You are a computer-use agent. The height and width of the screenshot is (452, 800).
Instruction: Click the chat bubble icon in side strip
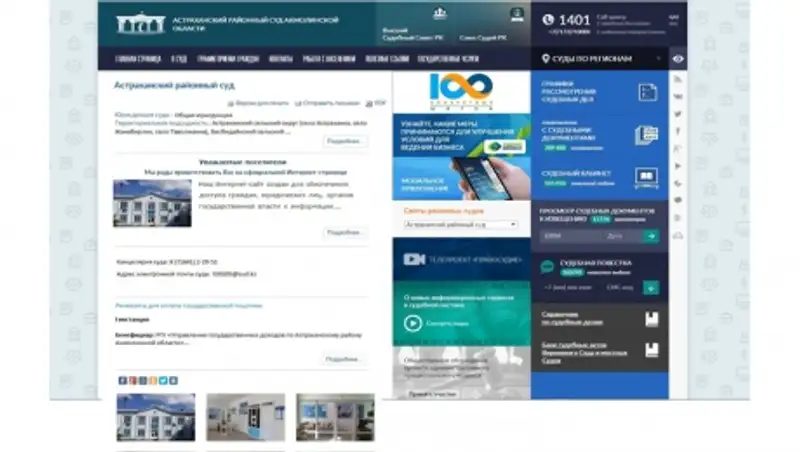click(678, 200)
